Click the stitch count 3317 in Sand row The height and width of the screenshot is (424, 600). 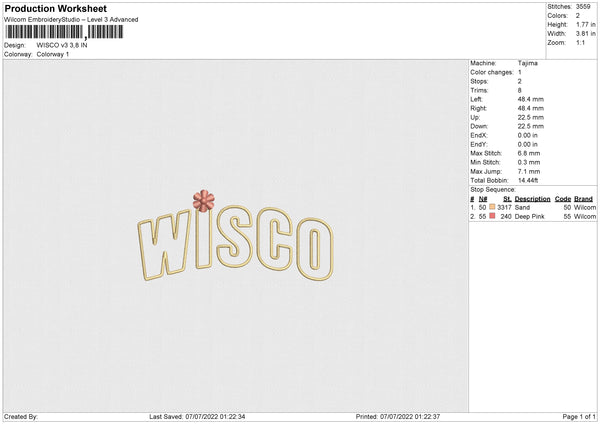click(x=504, y=207)
